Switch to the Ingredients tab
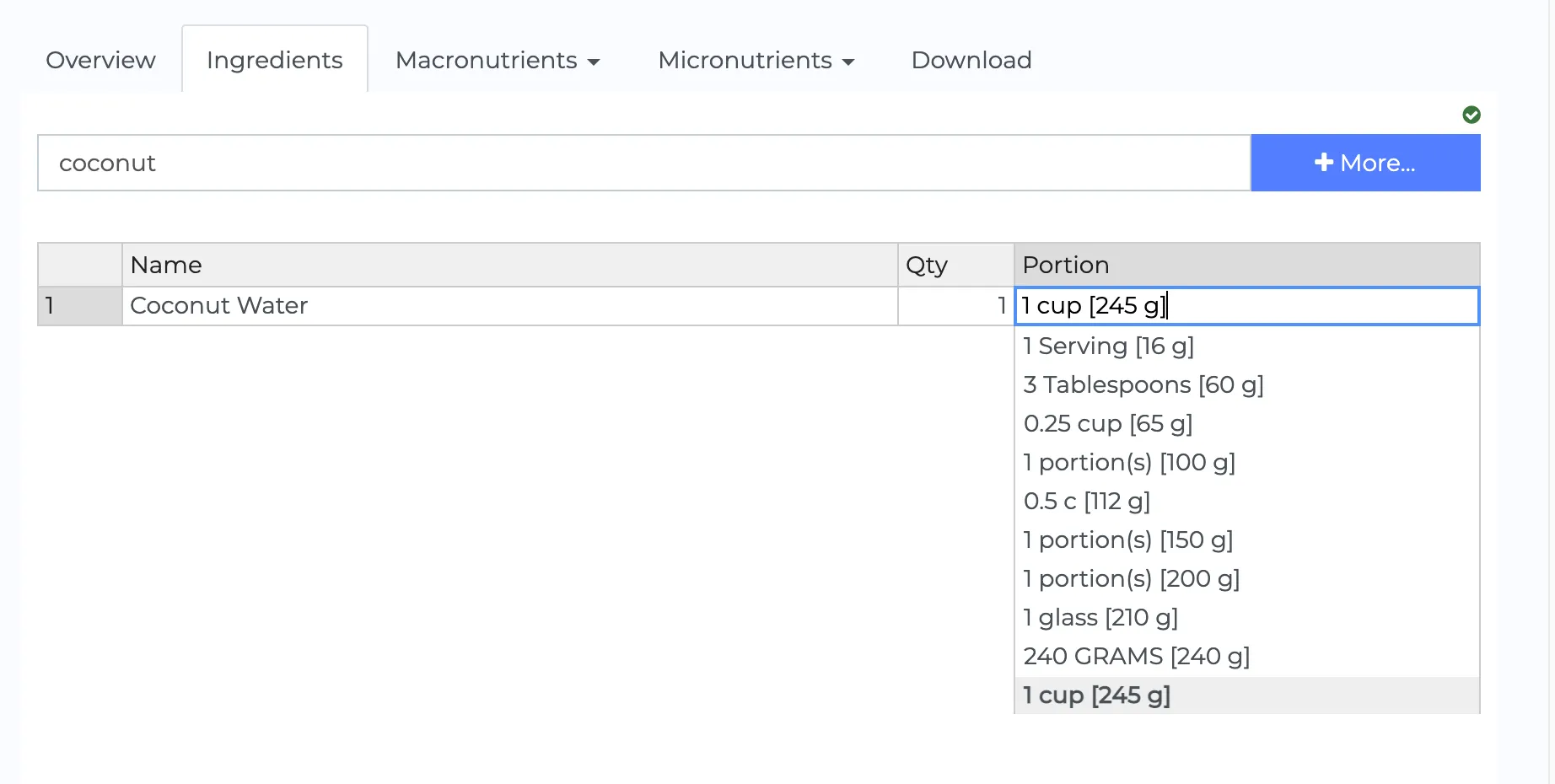The width and height of the screenshot is (1555, 784). [x=274, y=60]
